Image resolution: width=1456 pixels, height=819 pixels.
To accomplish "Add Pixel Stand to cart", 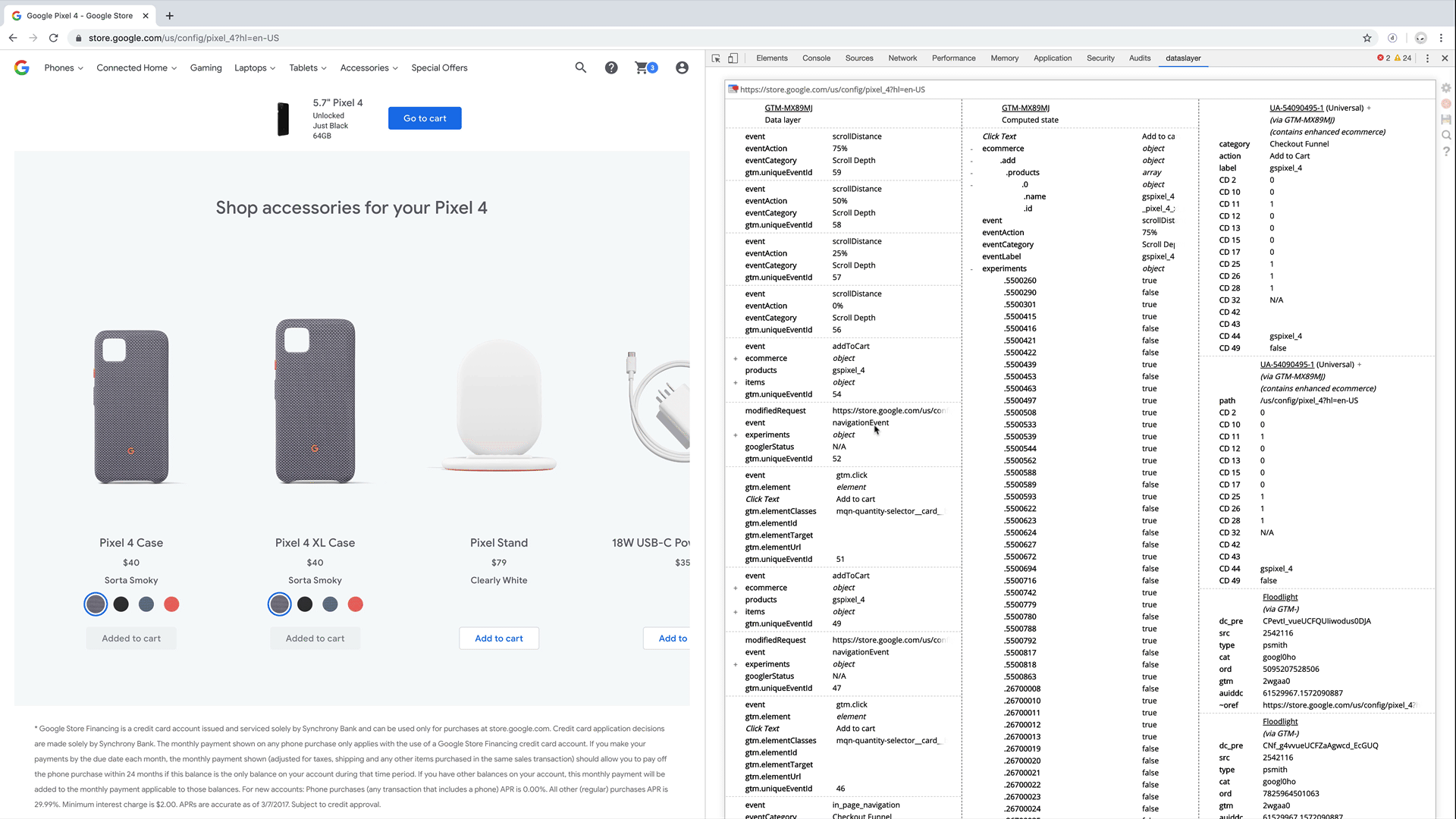I will [499, 639].
